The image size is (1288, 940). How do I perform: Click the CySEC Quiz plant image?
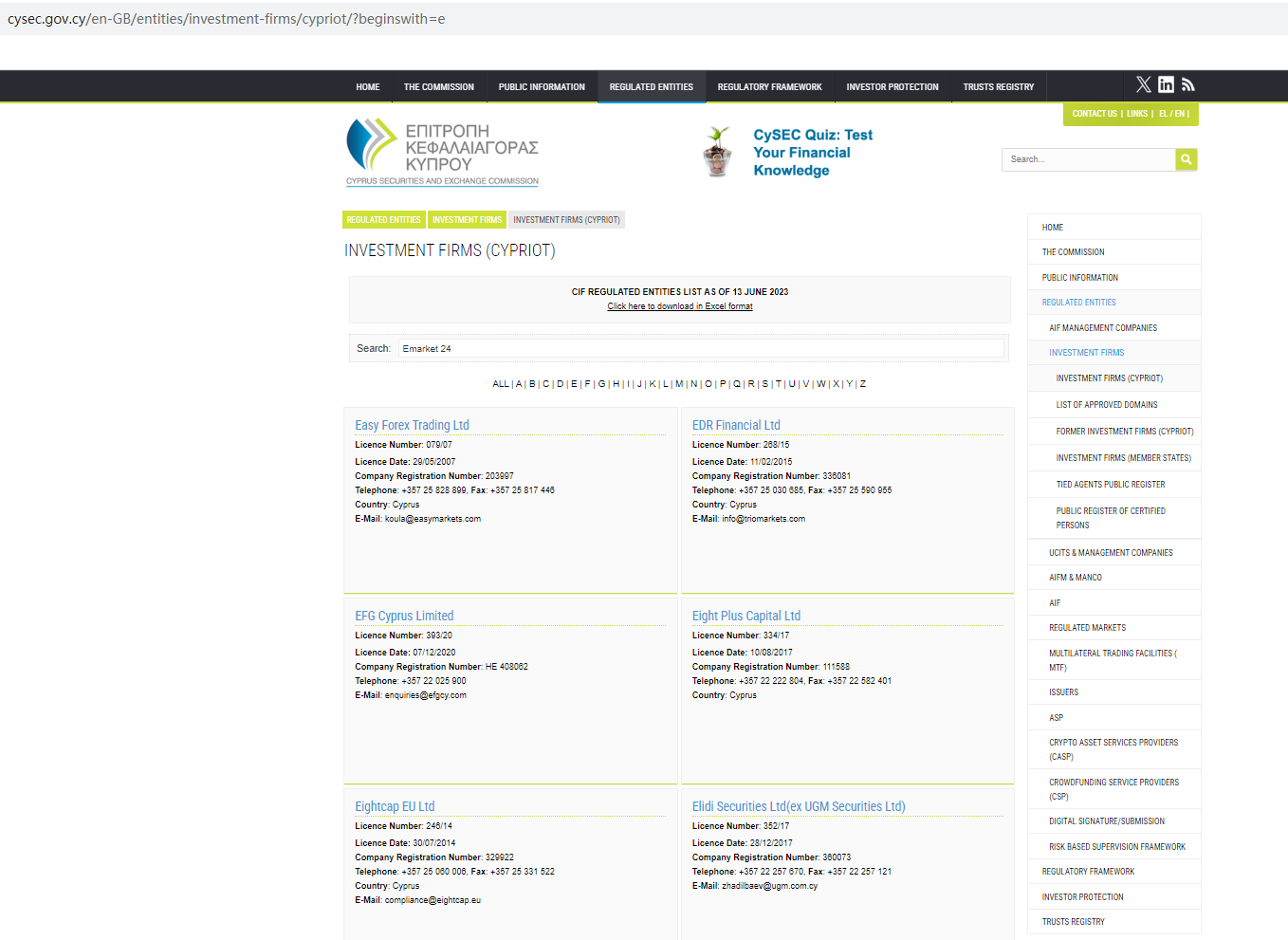click(x=718, y=153)
